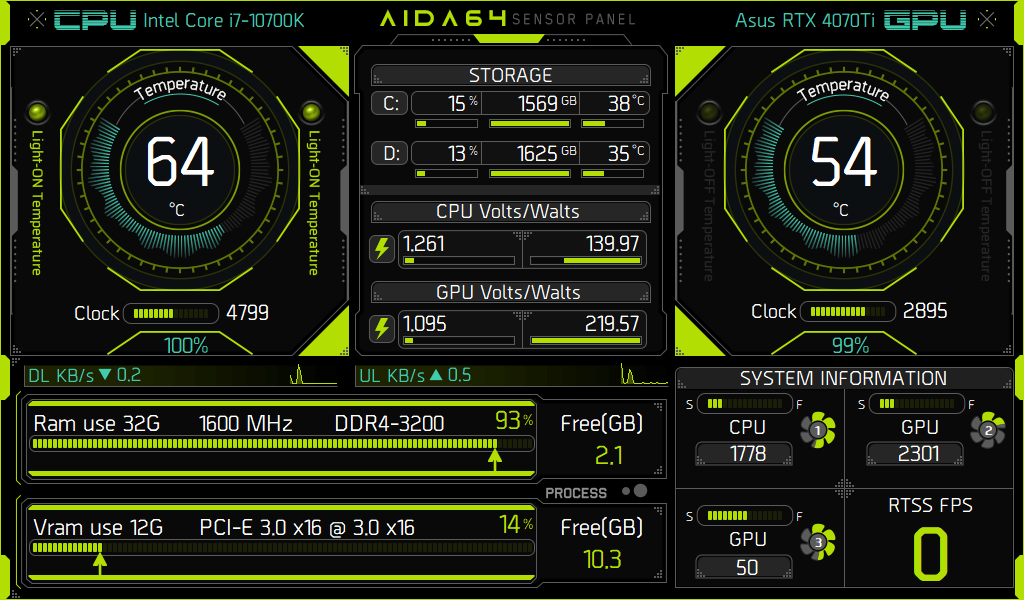Toggle the PROCESS indicator dots
Viewport: 1024px width, 600px height.
click(x=634, y=491)
